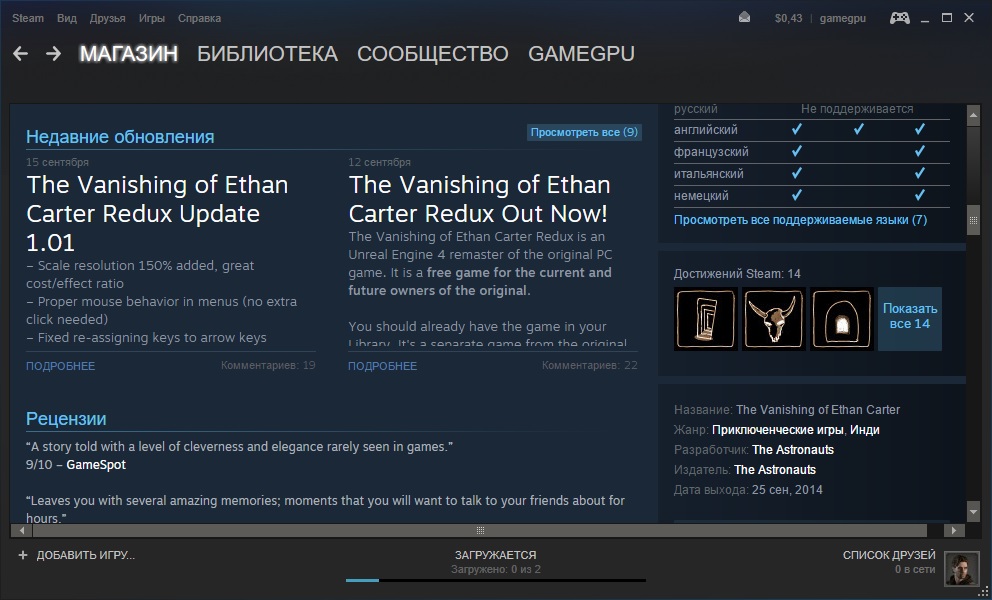Click the plus icon beside Добавить игру
992x600 pixels.
point(23,555)
